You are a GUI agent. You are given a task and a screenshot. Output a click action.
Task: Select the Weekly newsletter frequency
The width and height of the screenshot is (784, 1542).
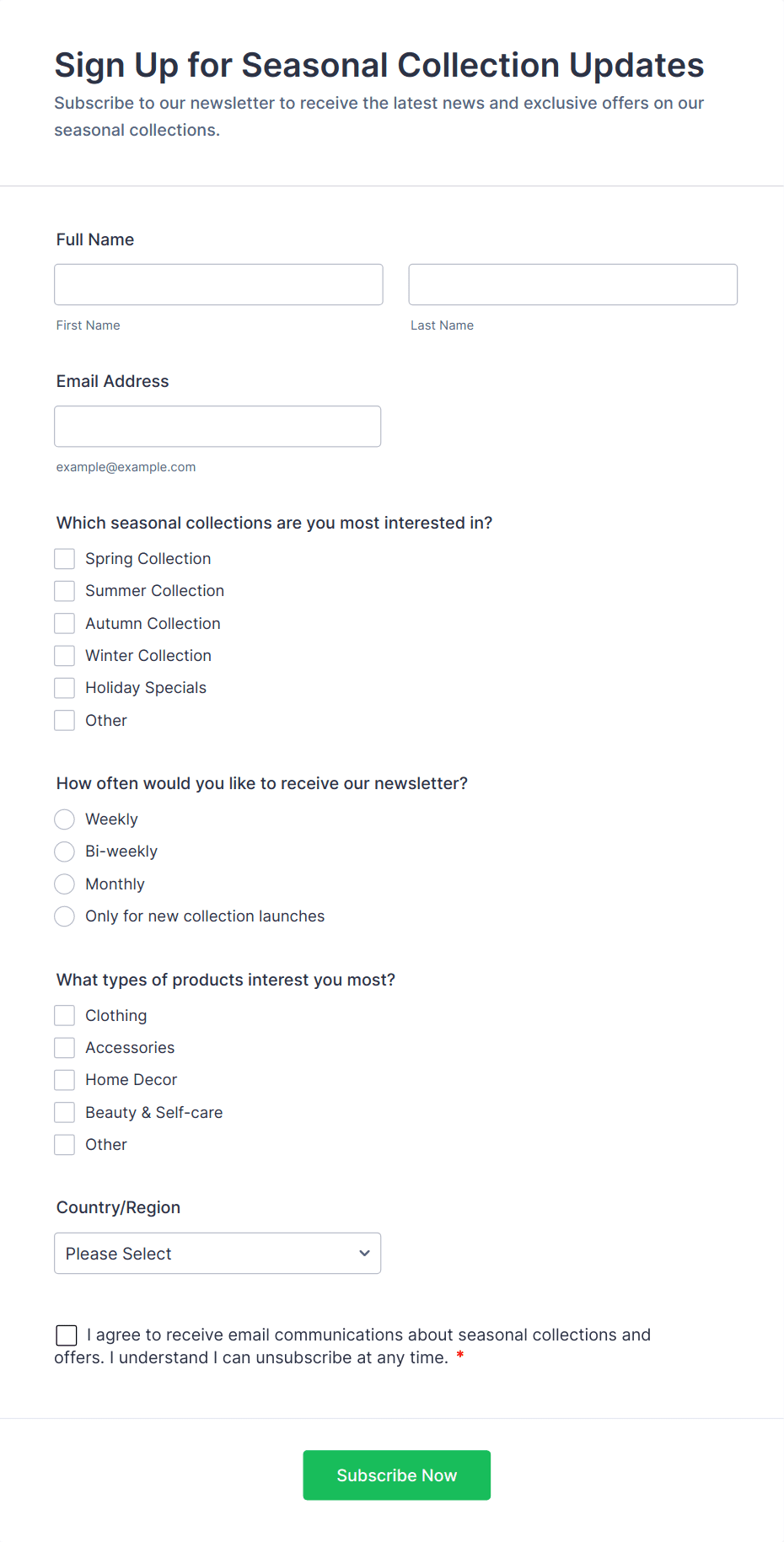tap(64, 819)
